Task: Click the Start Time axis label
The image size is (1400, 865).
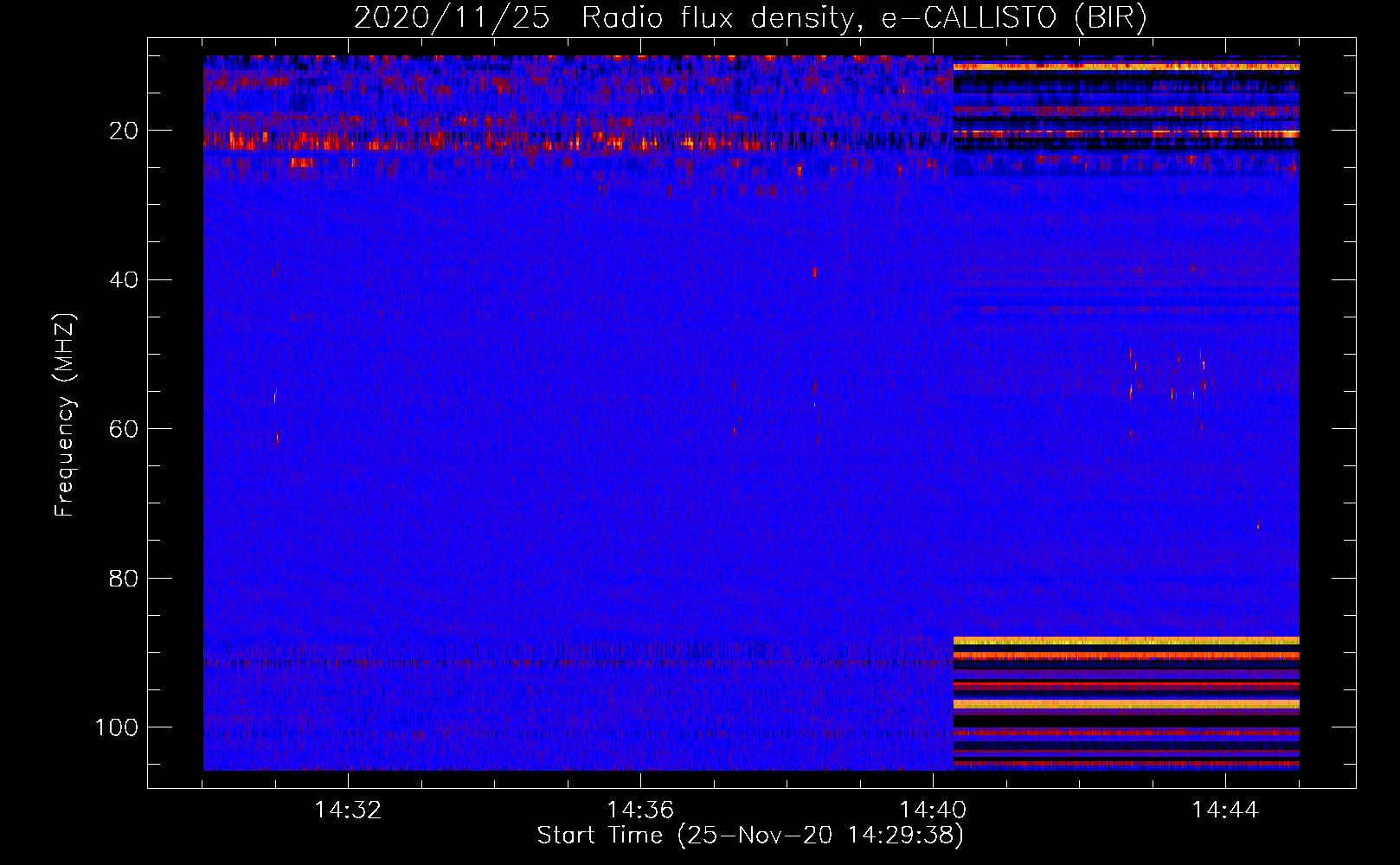Action: (x=749, y=836)
